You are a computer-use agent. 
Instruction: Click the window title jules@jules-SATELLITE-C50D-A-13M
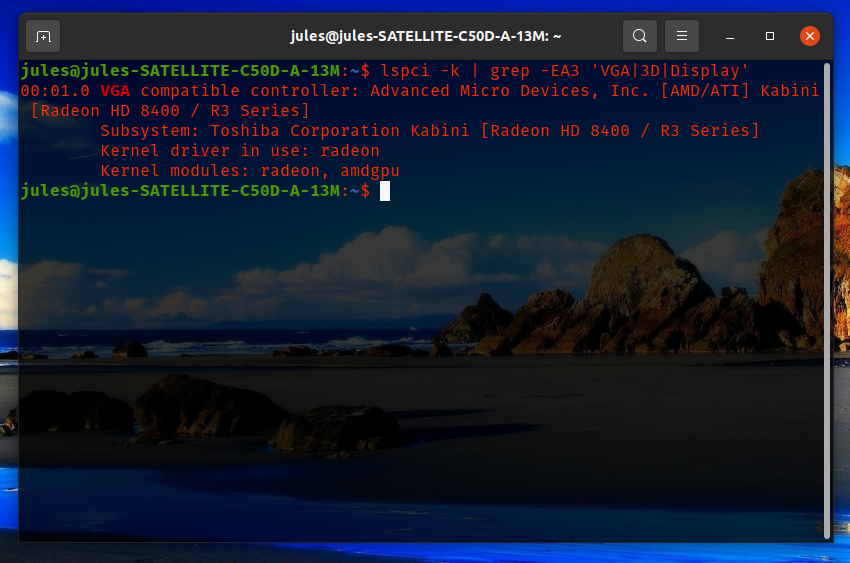426,36
